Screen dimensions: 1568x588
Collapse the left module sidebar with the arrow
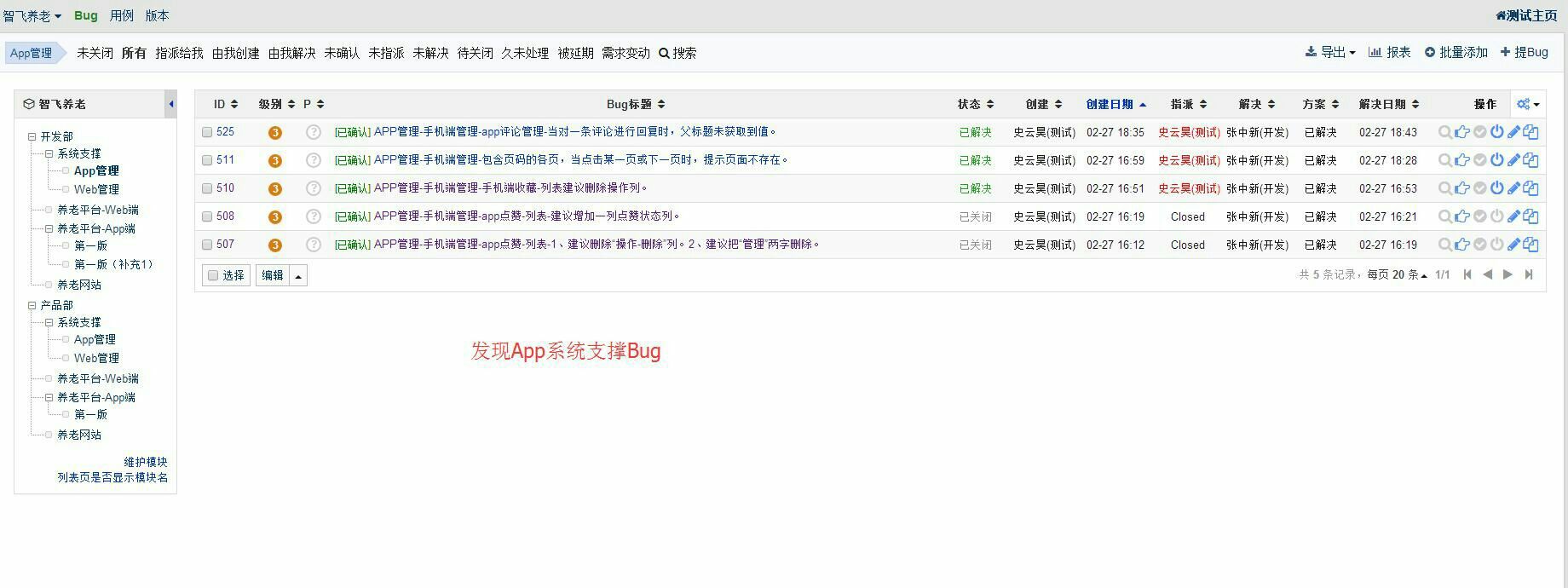click(171, 104)
